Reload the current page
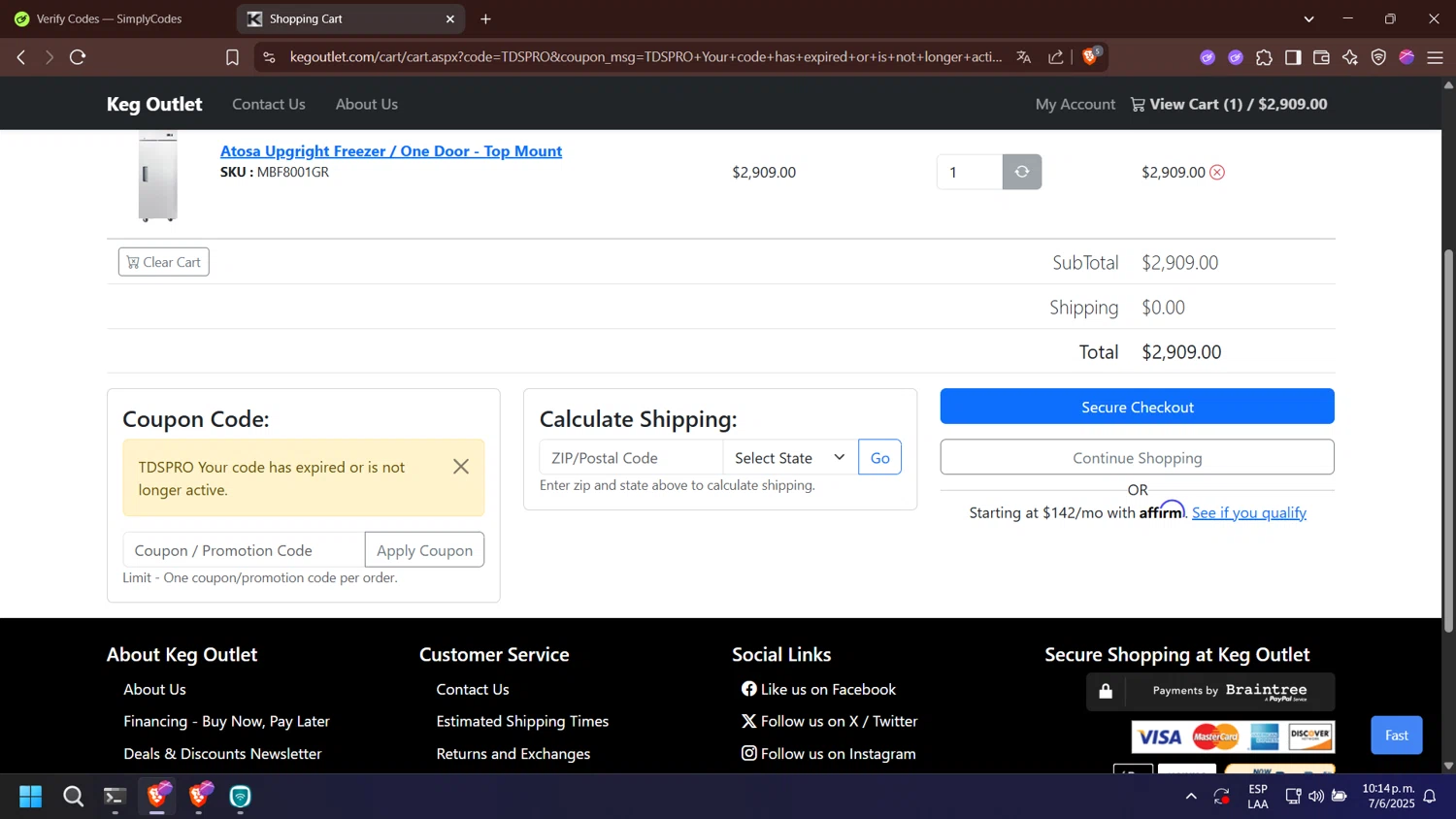The width and height of the screenshot is (1456, 819). point(78,57)
